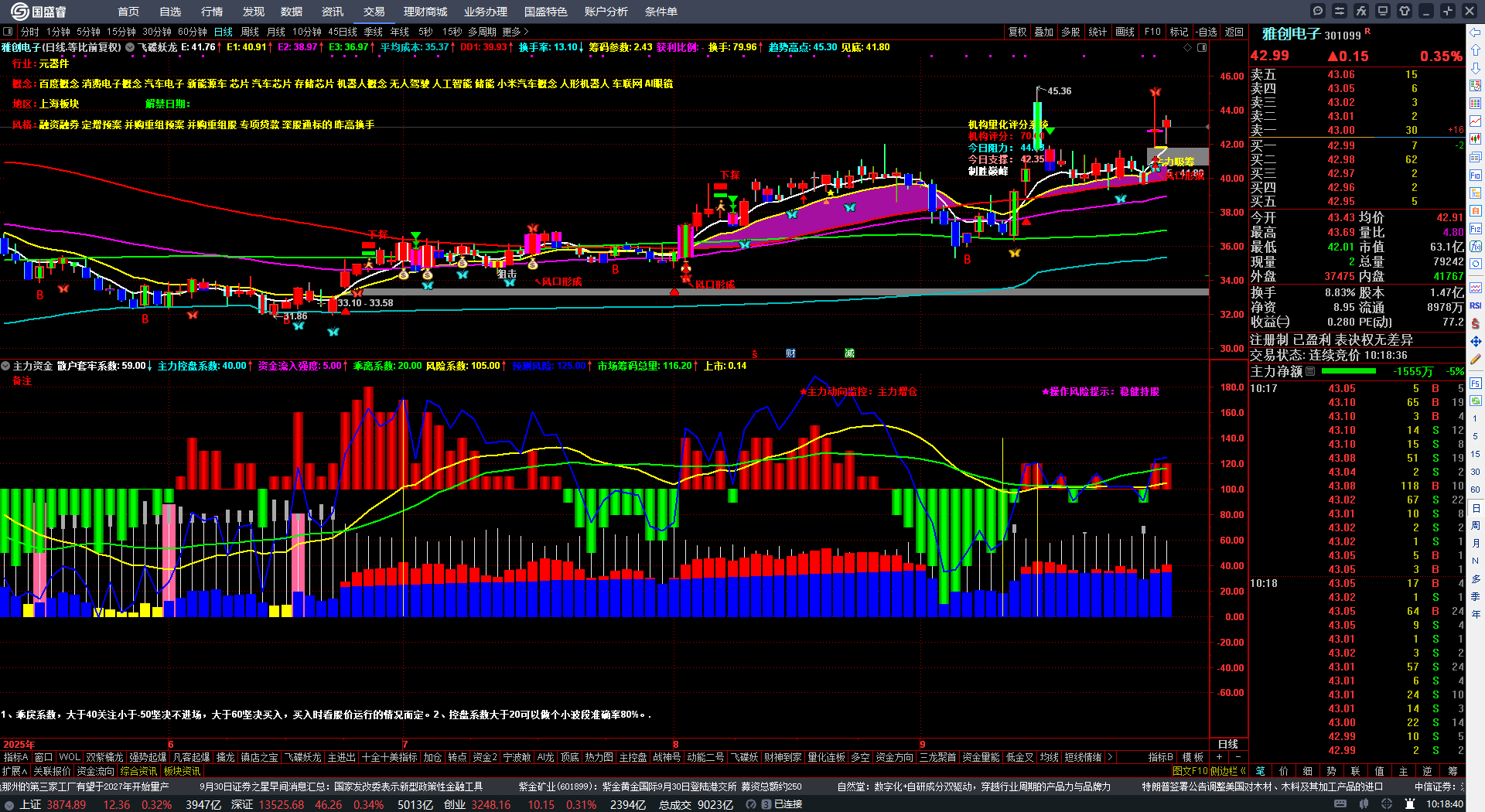Click the four-way move arrows sidebar icon
The image size is (1485, 812).
(1476, 341)
